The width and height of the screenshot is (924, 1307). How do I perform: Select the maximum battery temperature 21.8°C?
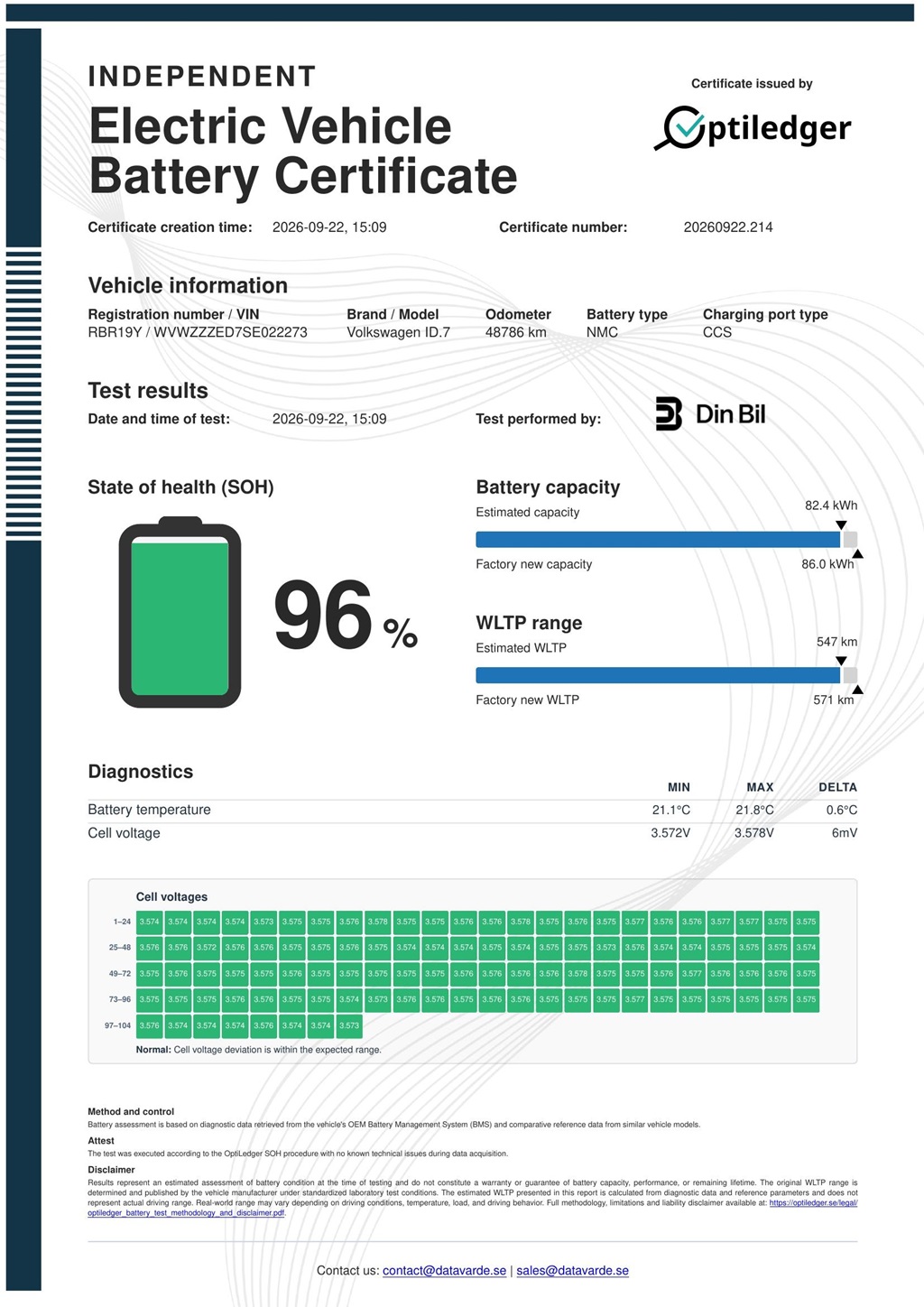coord(754,810)
